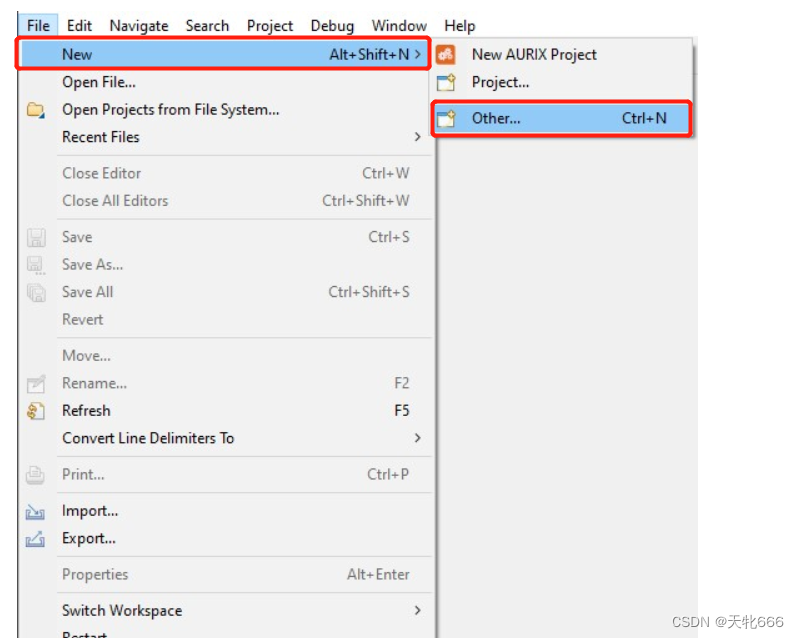The height and width of the screenshot is (638, 799).
Task: Open the Project menu
Action: (x=270, y=25)
